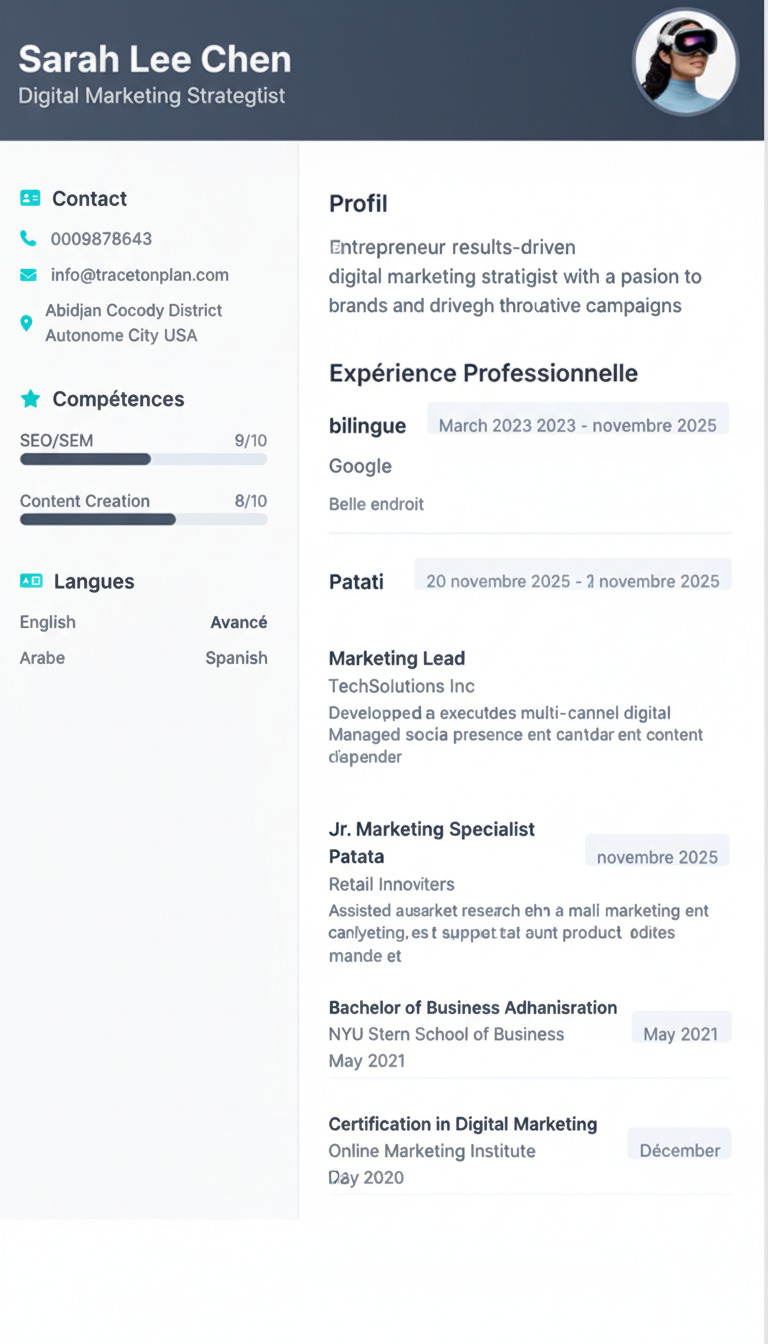768x1344 pixels.
Task: Click the May 2021 date badge
Action: [680, 1033]
